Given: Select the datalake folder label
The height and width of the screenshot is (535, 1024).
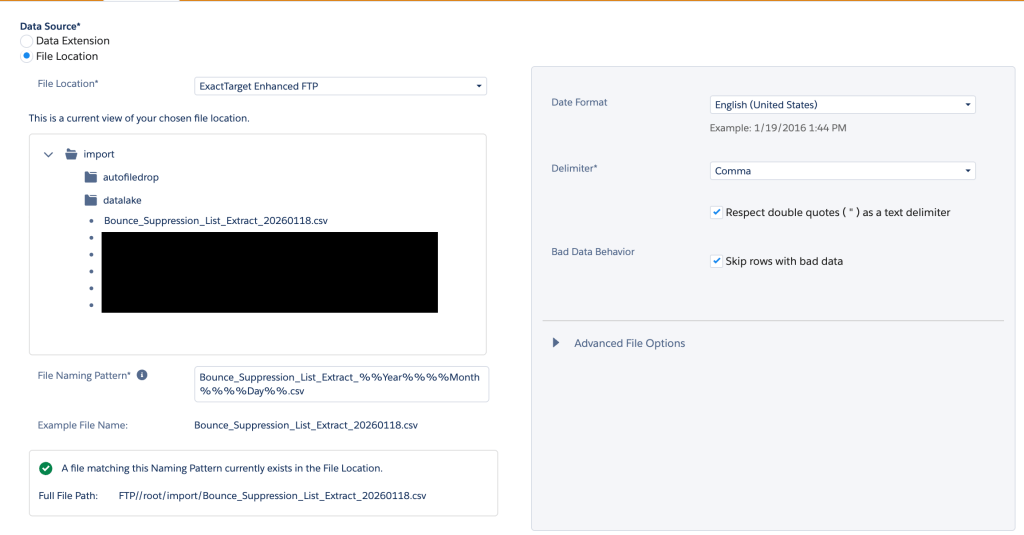Looking at the screenshot, I should (x=122, y=200).
